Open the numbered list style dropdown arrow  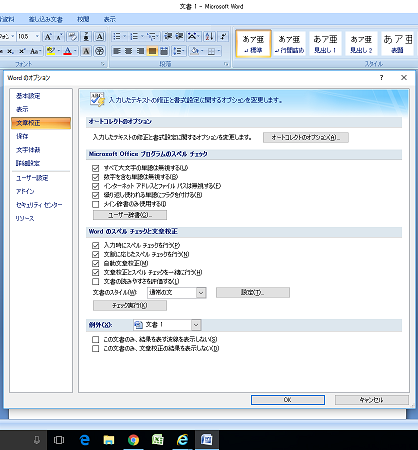coord(142,36)
